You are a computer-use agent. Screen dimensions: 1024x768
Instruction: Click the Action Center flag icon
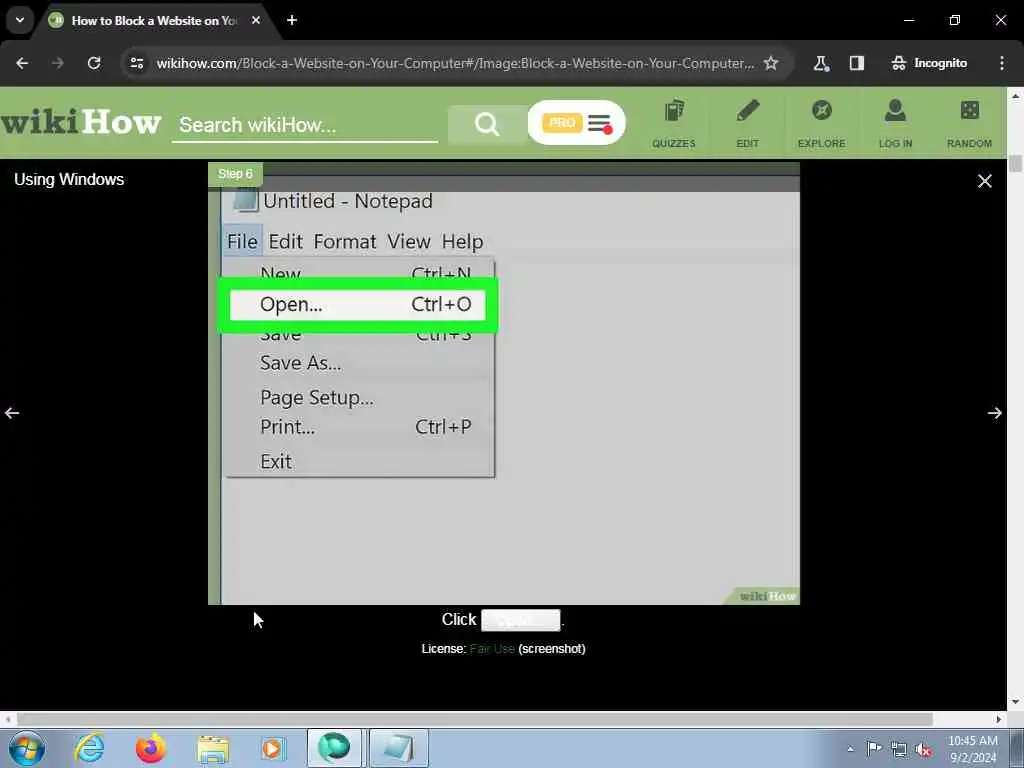coord(874,748)
